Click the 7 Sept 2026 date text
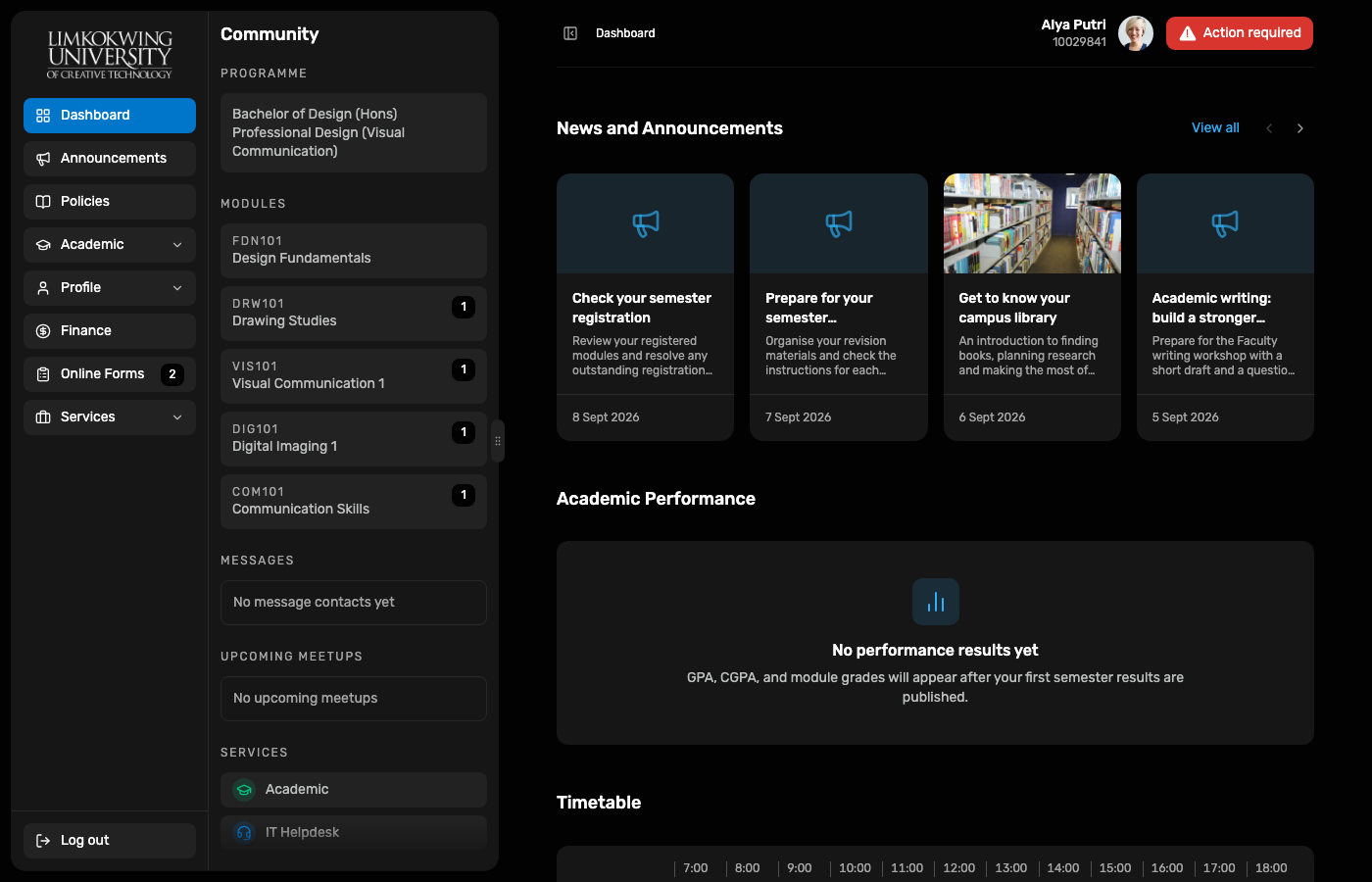1372x882 pixels. click(799, 417)
